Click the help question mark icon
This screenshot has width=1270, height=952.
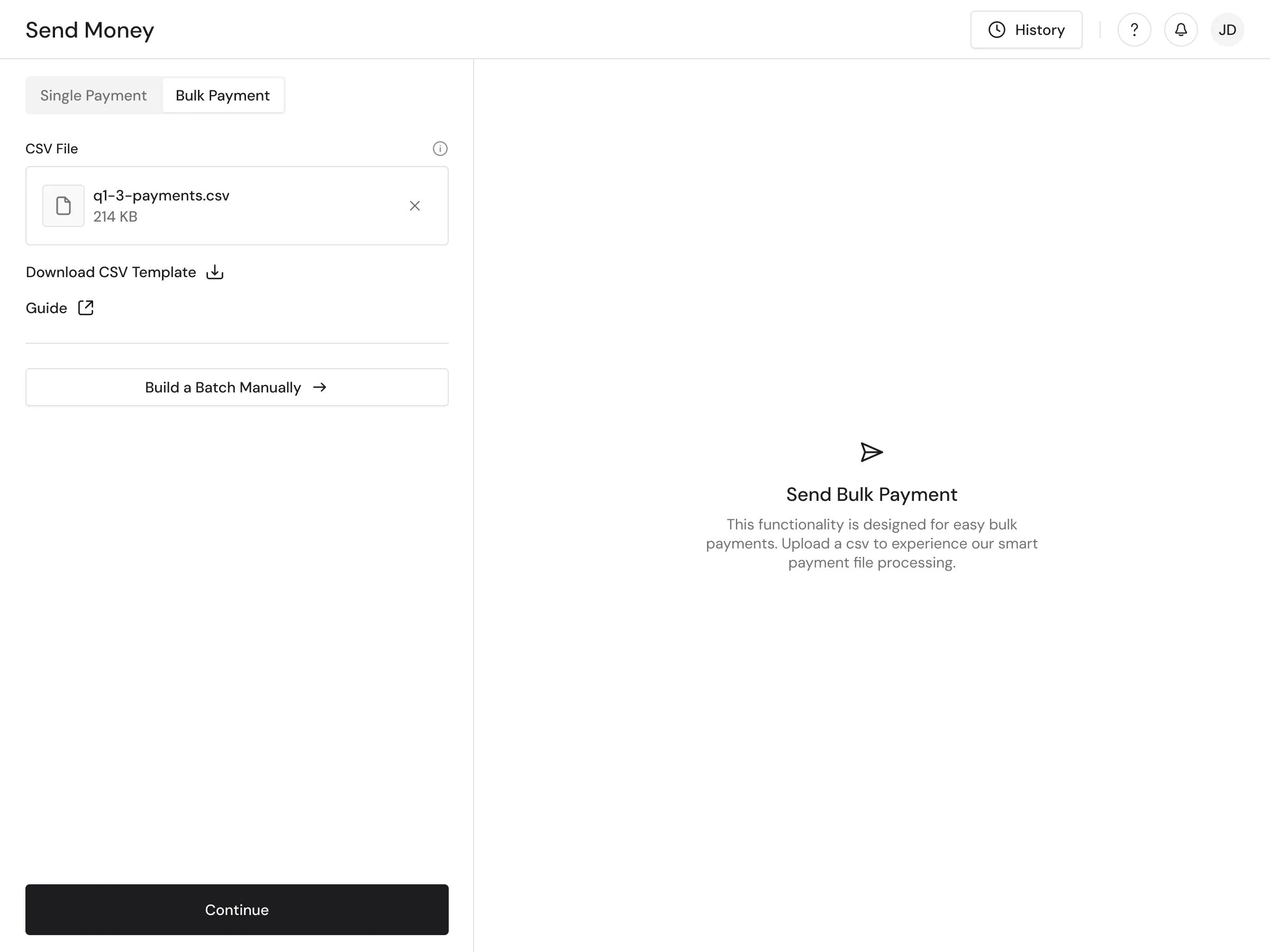pos(1134,30)
